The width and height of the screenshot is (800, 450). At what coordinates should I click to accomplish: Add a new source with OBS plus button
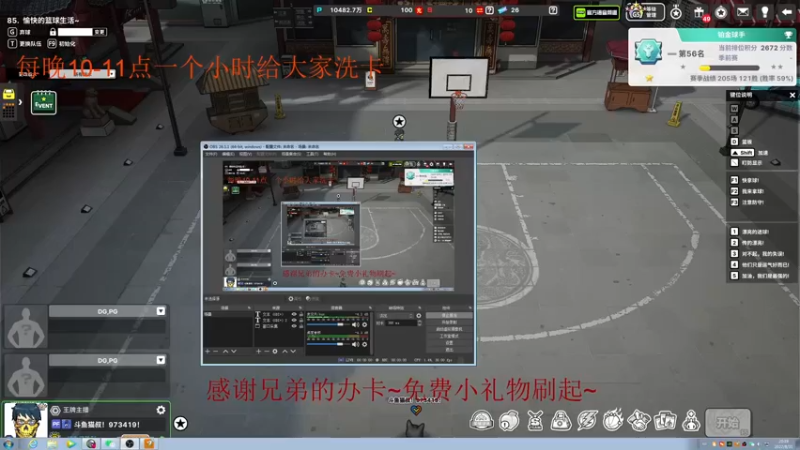click(258, 352)
